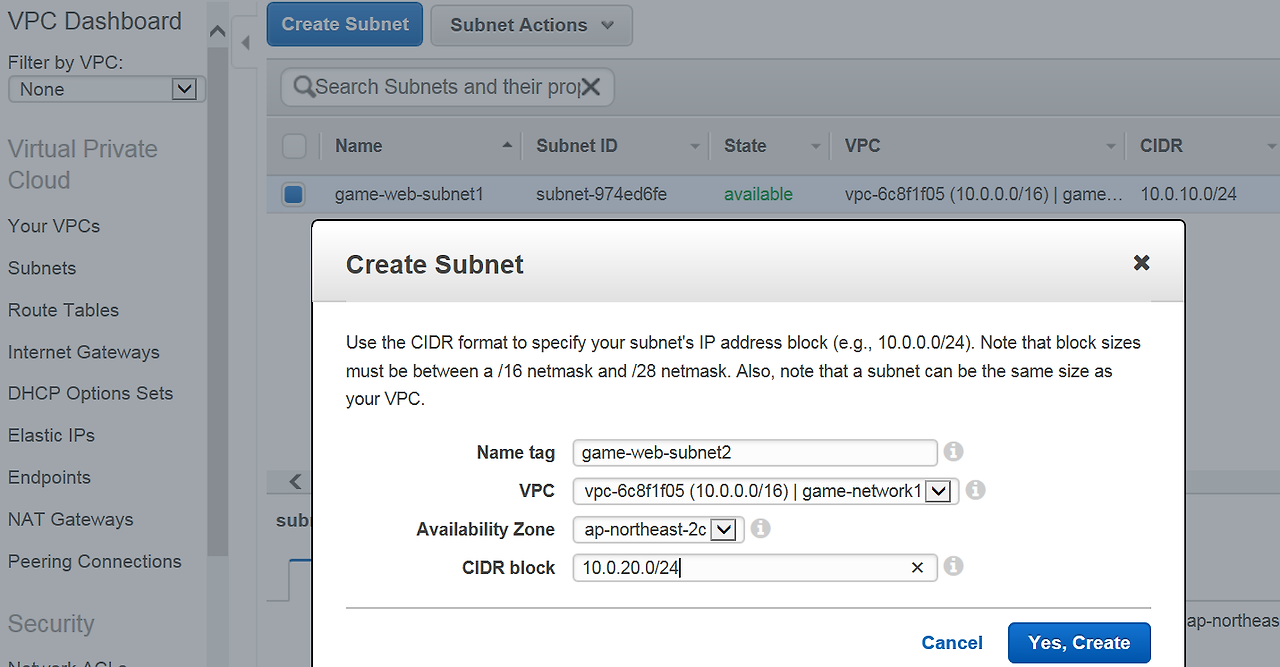Image resolution: width=1280 pixels, height=667 pixels.
Task: Click VPC Dashboard heading link
Action: [x=95, y=21]
